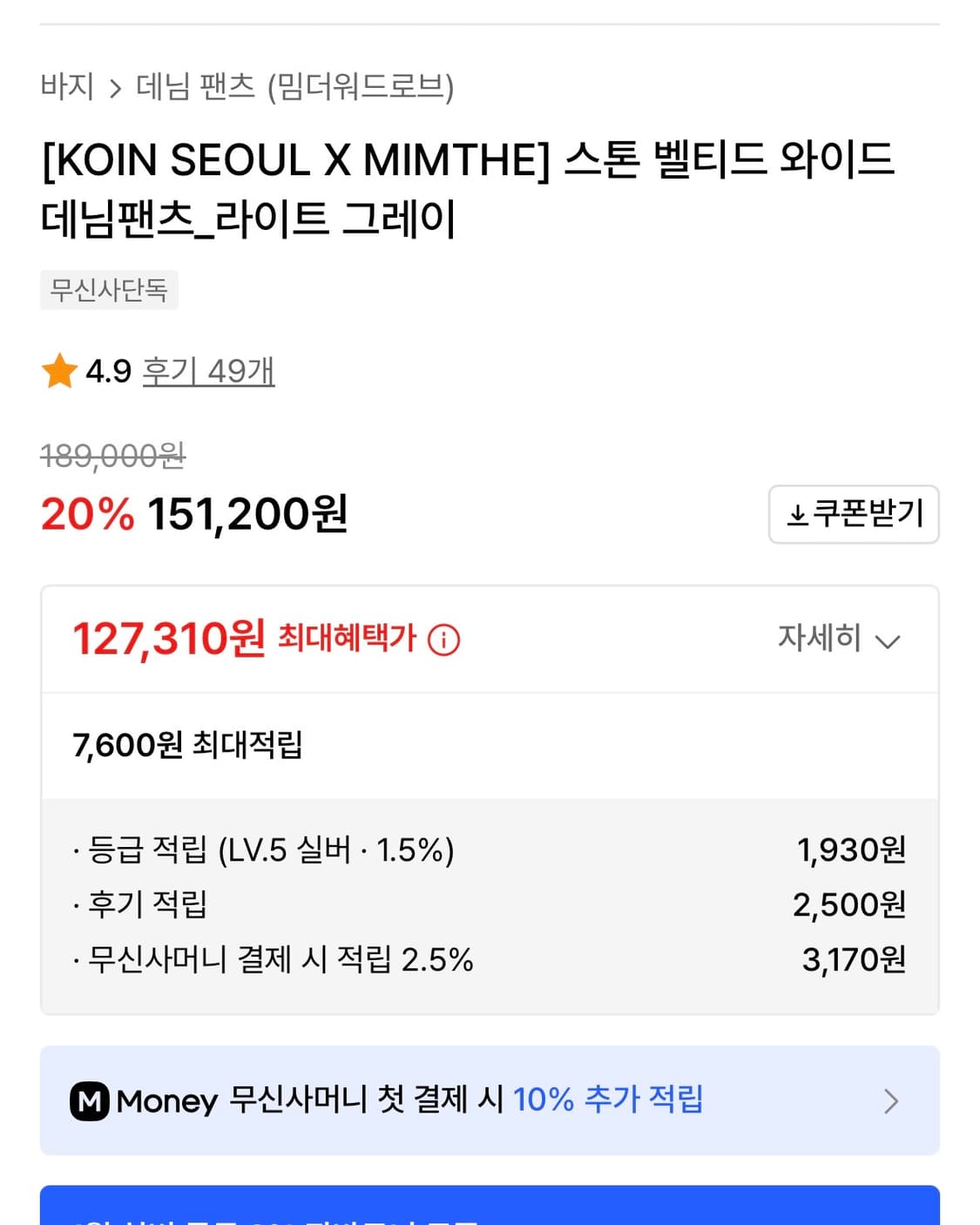Open the 후기 49개 reviews link
The height and width of the screenshot is (1225, 980).
208,371
